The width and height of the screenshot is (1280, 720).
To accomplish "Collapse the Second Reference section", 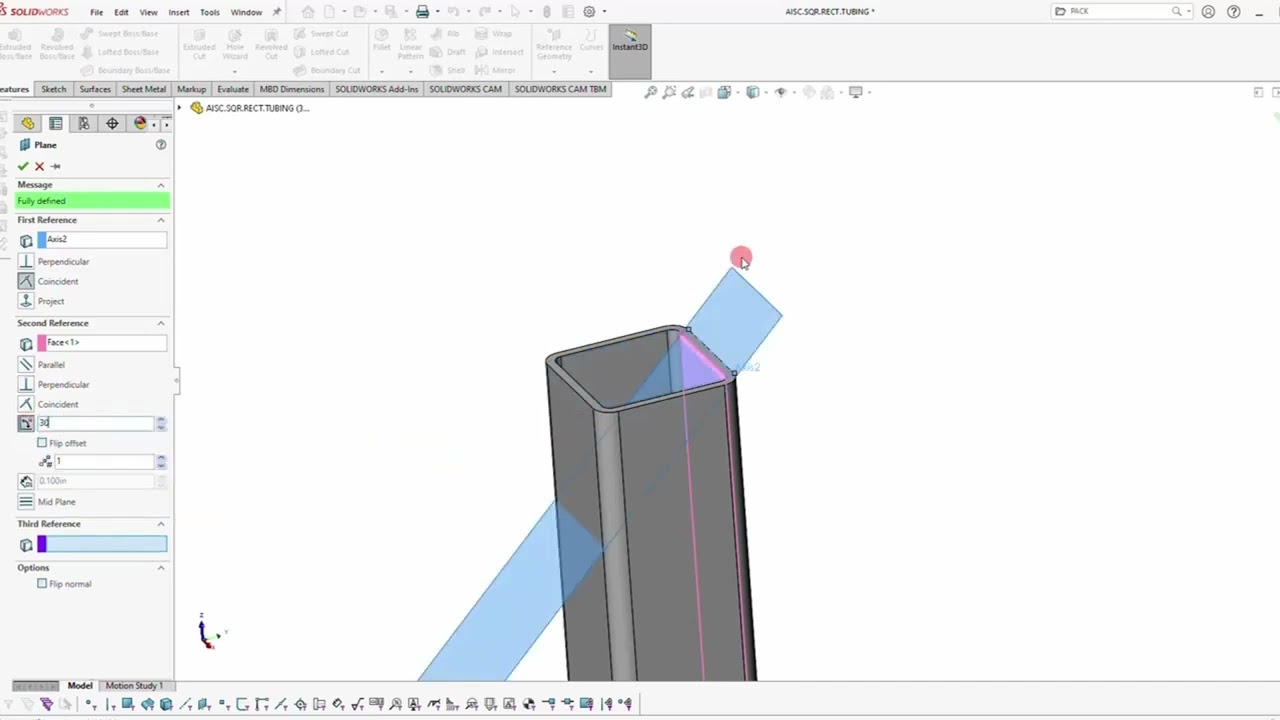I will click(x=161, y=323).
